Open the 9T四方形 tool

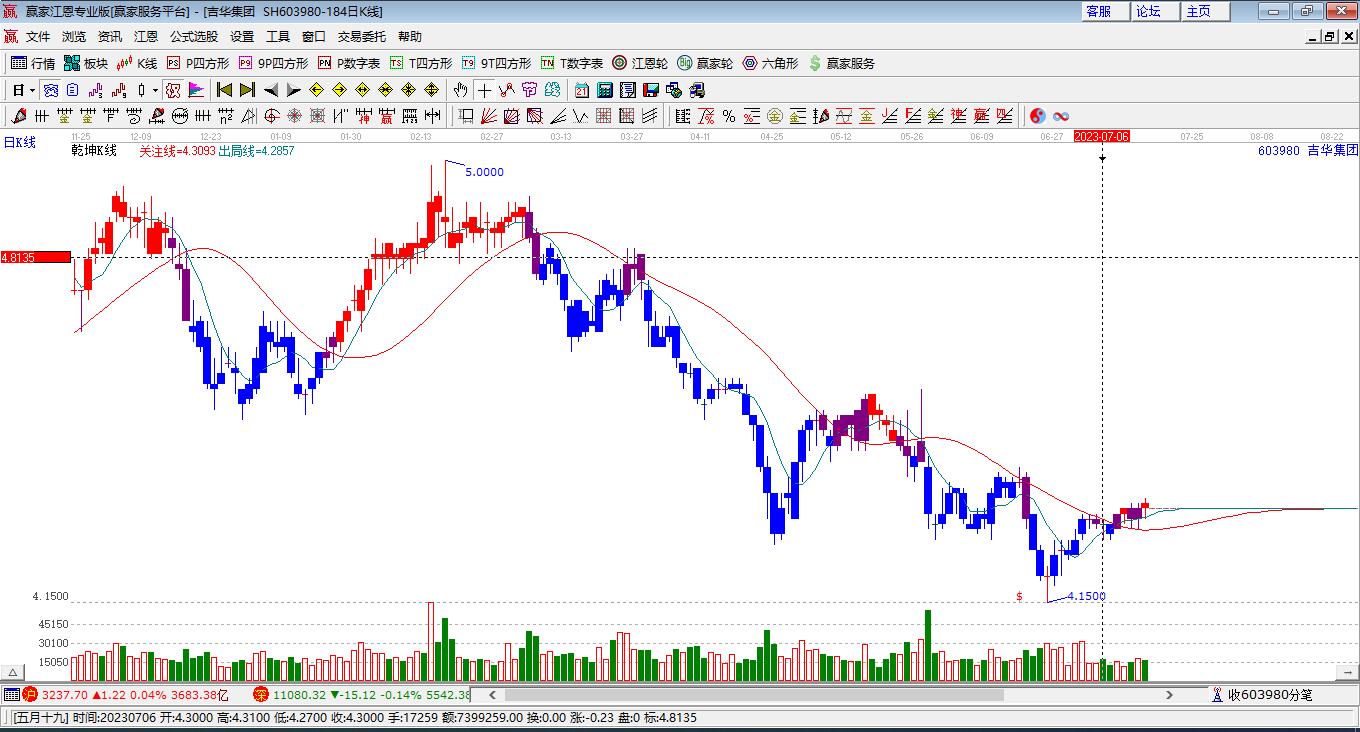click(496, 63)
